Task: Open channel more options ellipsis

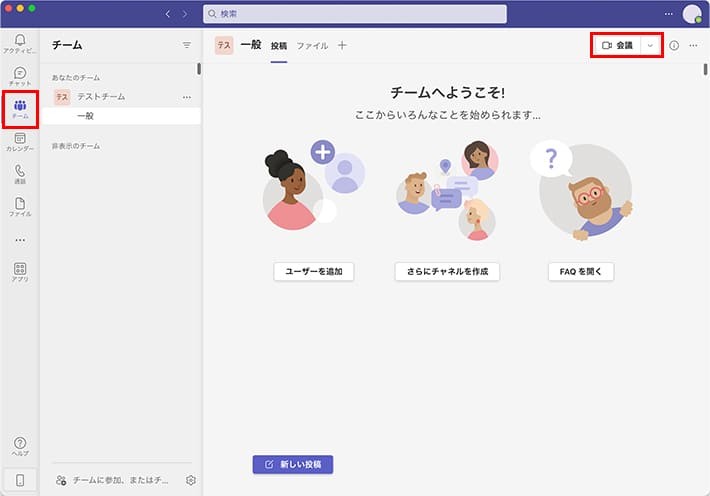Action: click(693, 45)
